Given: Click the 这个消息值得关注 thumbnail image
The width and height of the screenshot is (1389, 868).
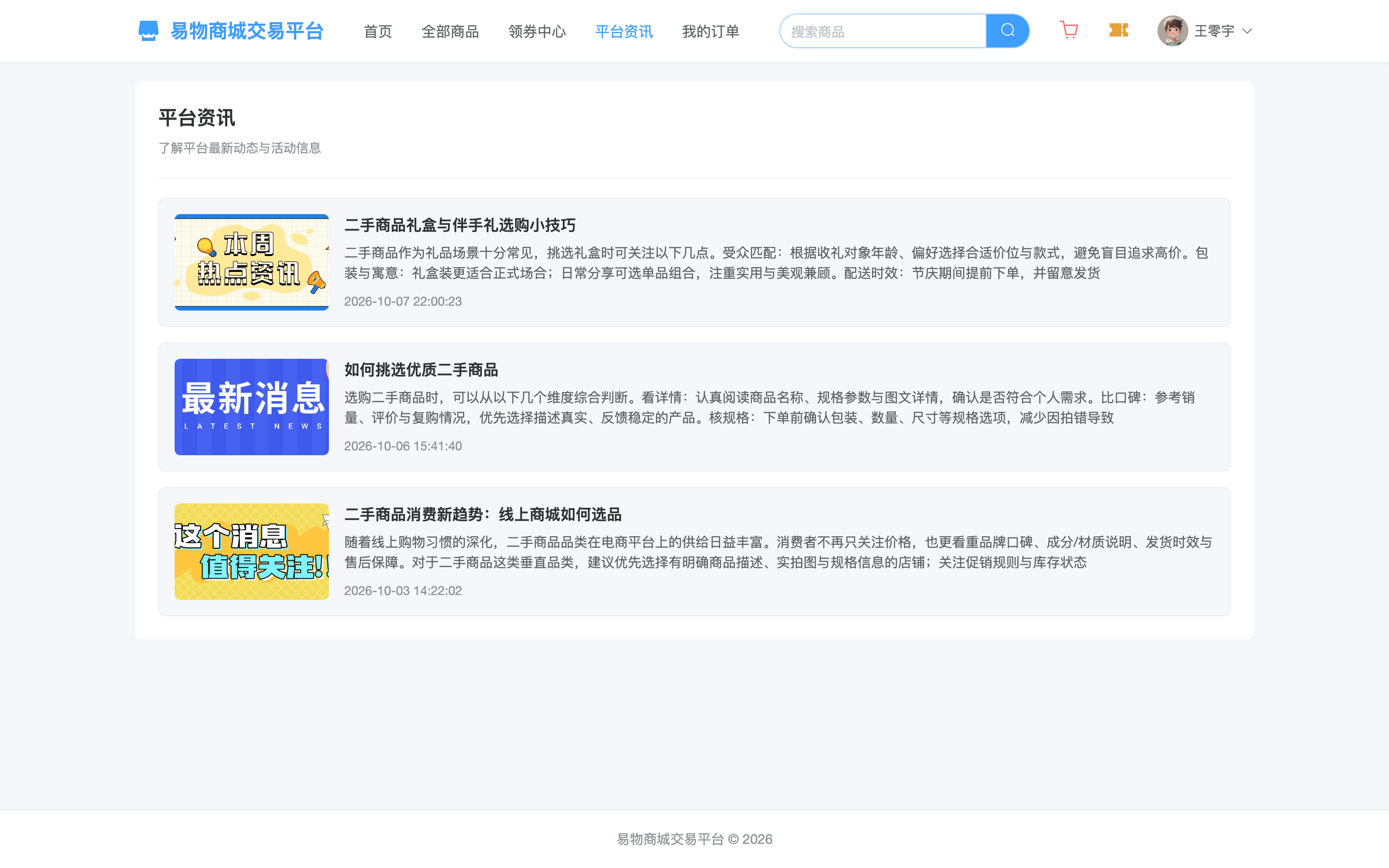Looking at the screenshot, I should click(x=251, y=552).
